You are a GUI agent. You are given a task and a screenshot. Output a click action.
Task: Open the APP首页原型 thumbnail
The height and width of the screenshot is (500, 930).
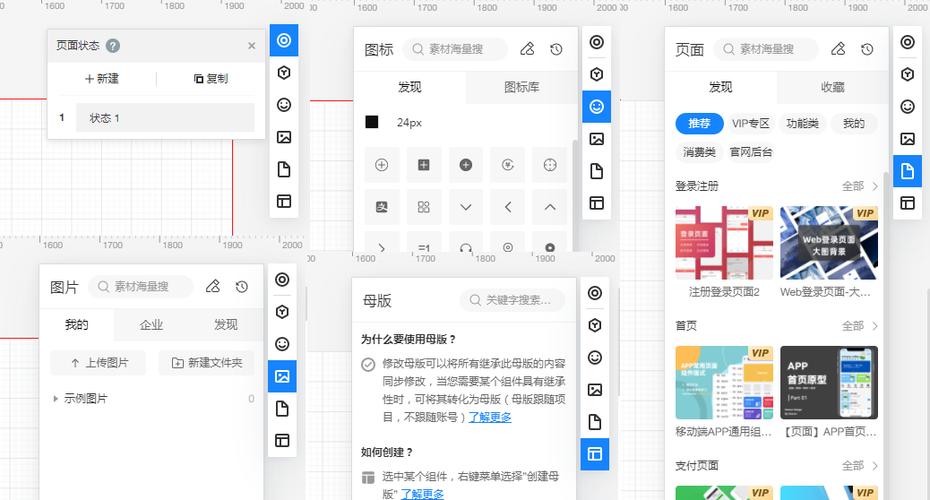[829, 383]
